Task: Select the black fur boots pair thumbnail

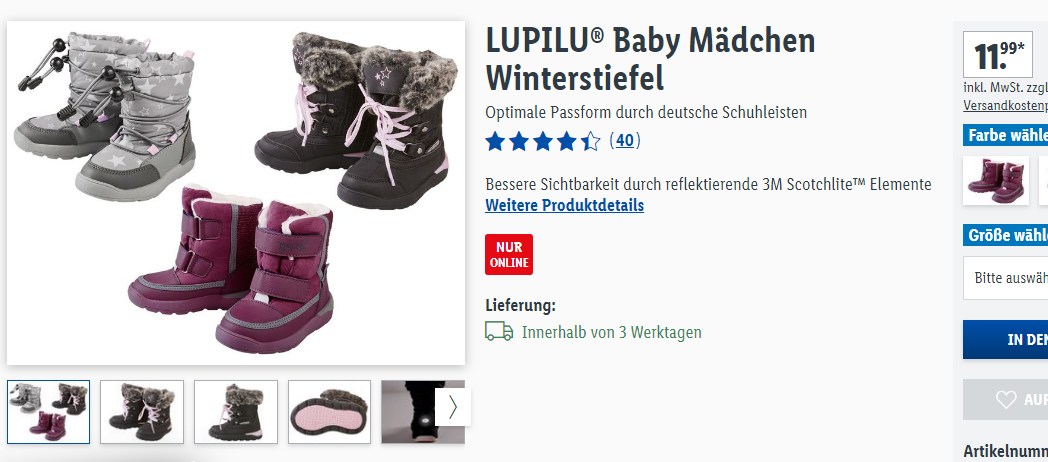Action: [x=142, y=412]
